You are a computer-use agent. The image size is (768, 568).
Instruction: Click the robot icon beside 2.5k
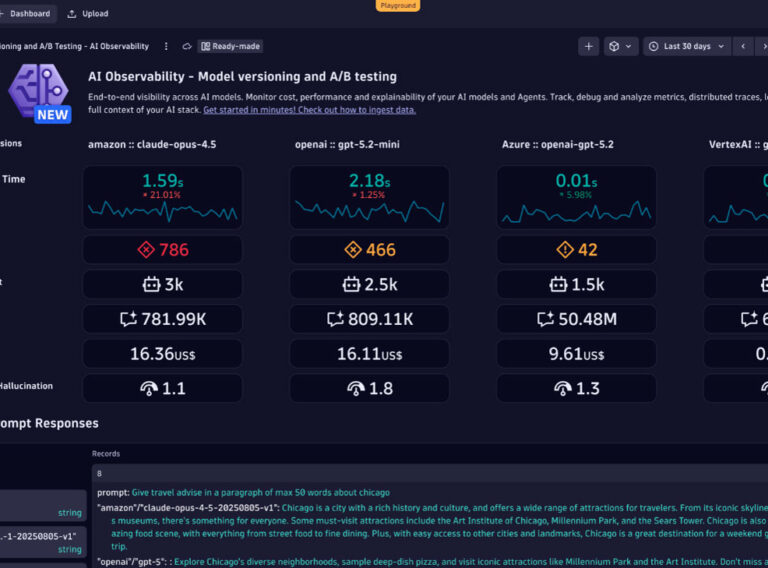pyautogui.click(x=351, y=284)
